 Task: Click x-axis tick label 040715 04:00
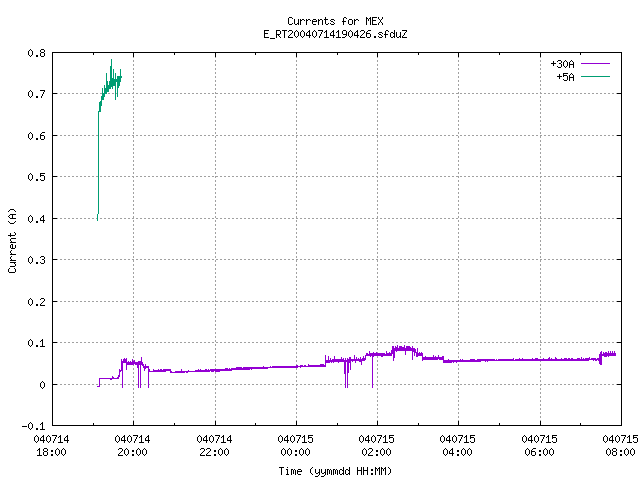click(458, 446)
